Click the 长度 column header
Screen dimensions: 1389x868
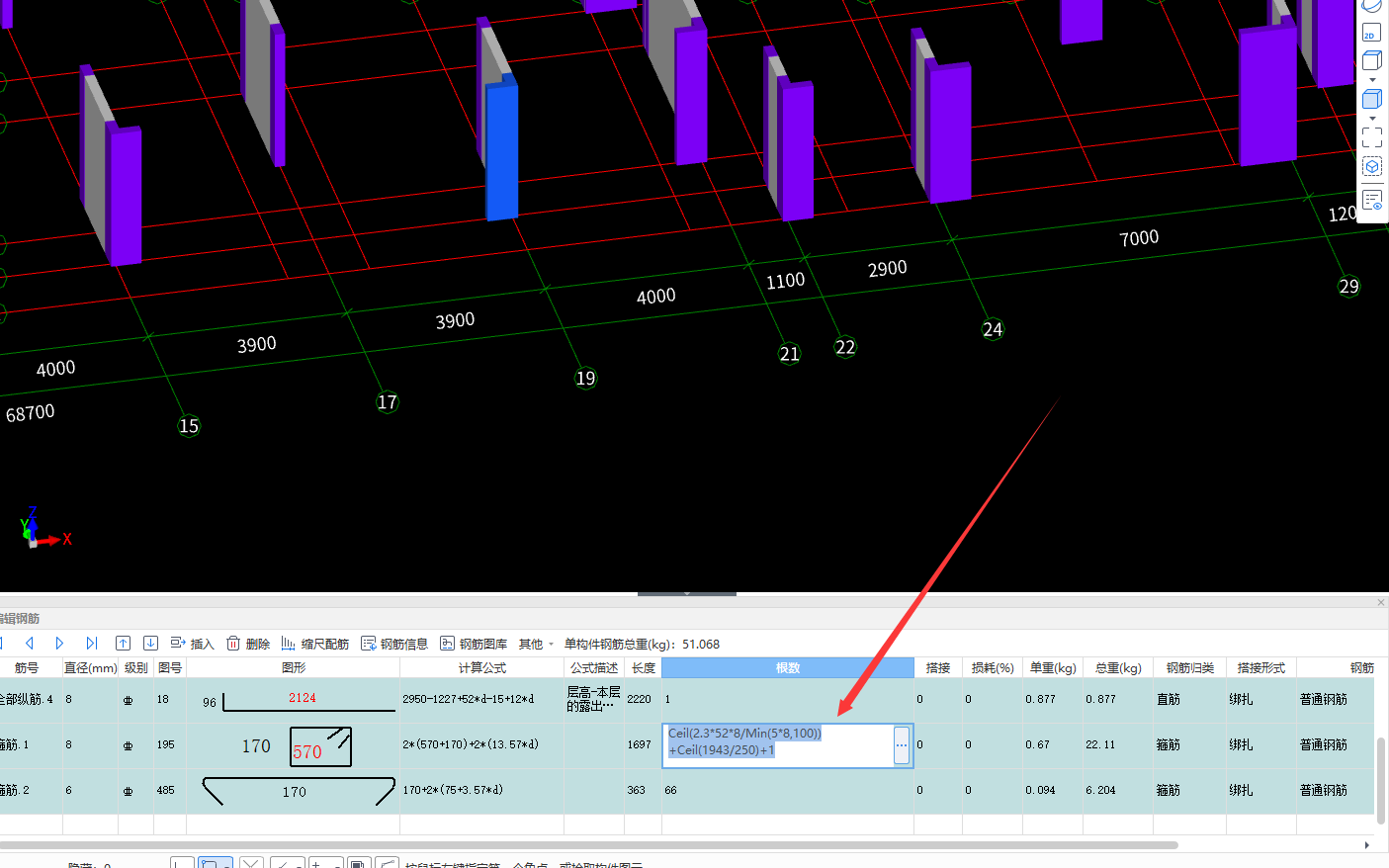coord(644,668)
